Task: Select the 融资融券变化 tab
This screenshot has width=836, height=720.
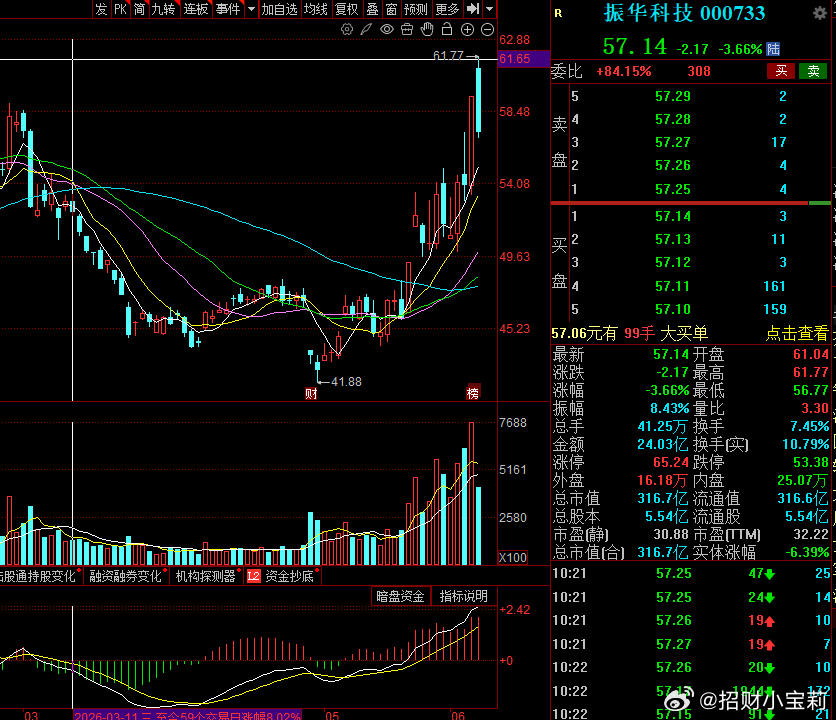Action: [x=126, y=577]
